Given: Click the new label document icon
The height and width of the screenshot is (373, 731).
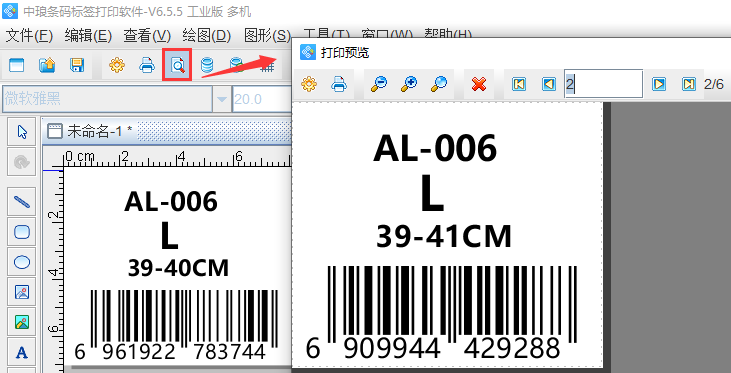Looking at the screenshot, I should pyautogui.click(x=16, y=65).
